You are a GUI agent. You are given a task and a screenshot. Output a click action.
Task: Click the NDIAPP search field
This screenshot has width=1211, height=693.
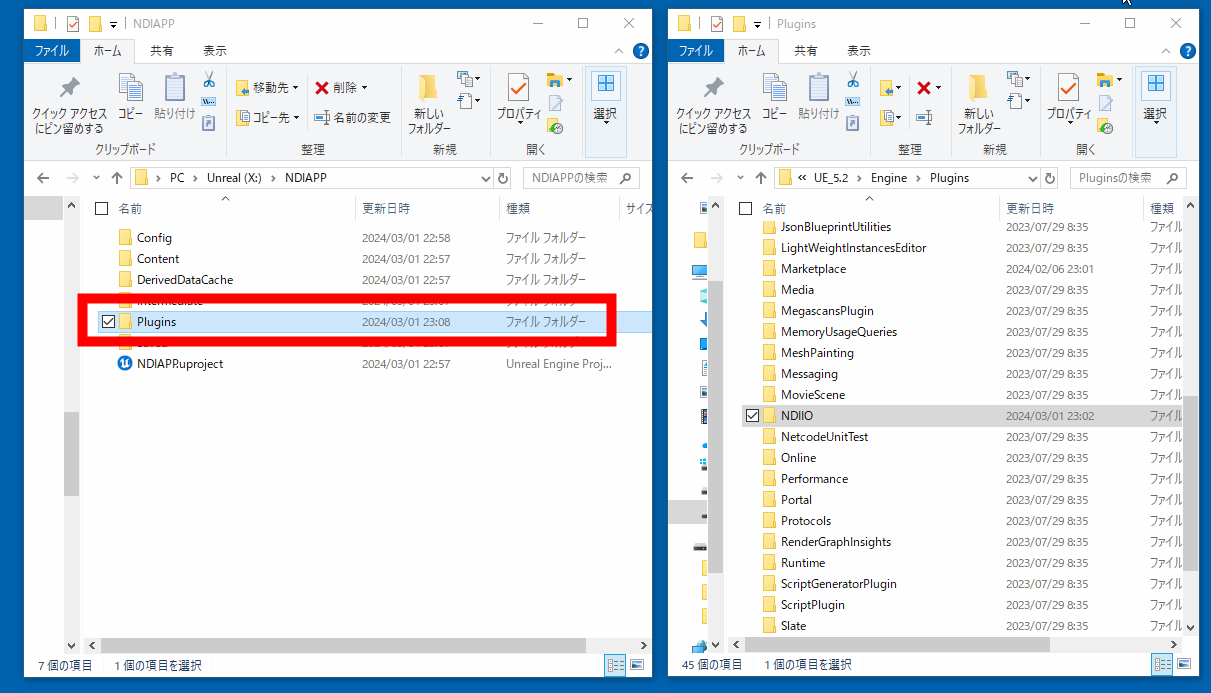pyautogui.click(x=571, y=178)
